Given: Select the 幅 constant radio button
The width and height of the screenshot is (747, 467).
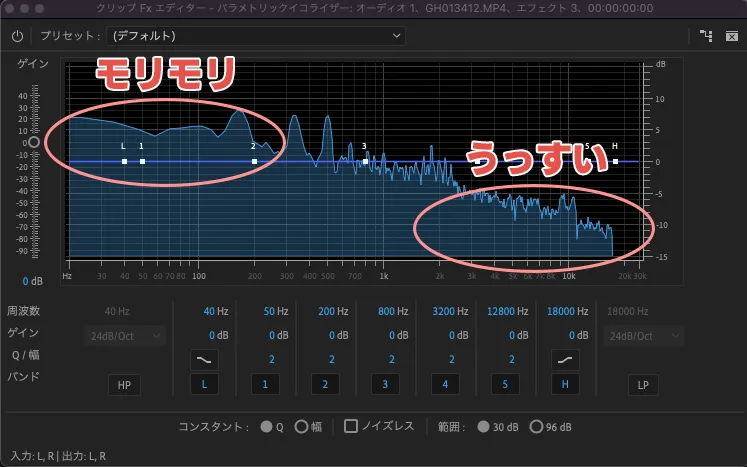Looking at the screenshot, I should click(x=301, y=426).
